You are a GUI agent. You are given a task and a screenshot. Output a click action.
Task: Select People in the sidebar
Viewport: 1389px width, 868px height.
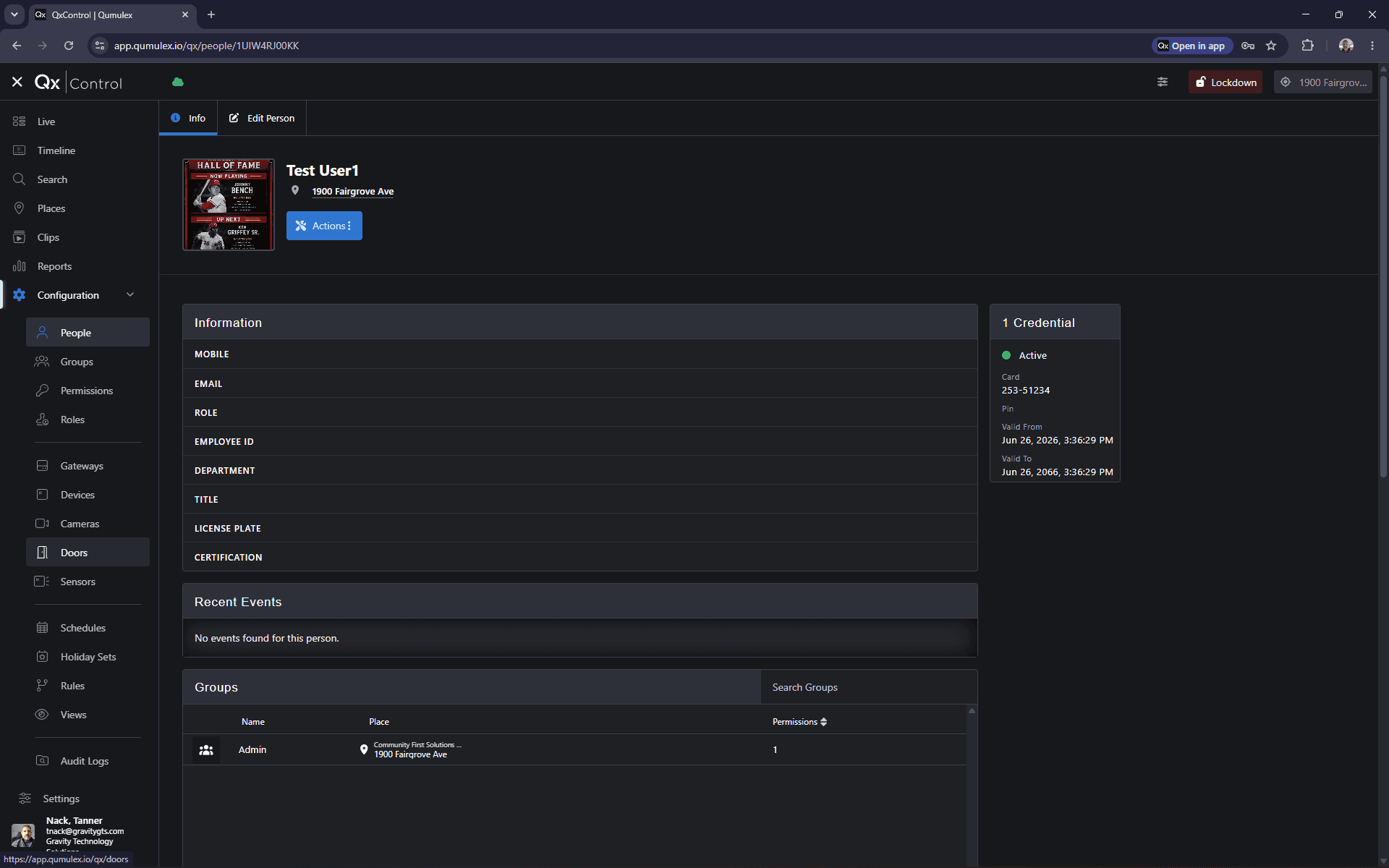pos(88,333)
